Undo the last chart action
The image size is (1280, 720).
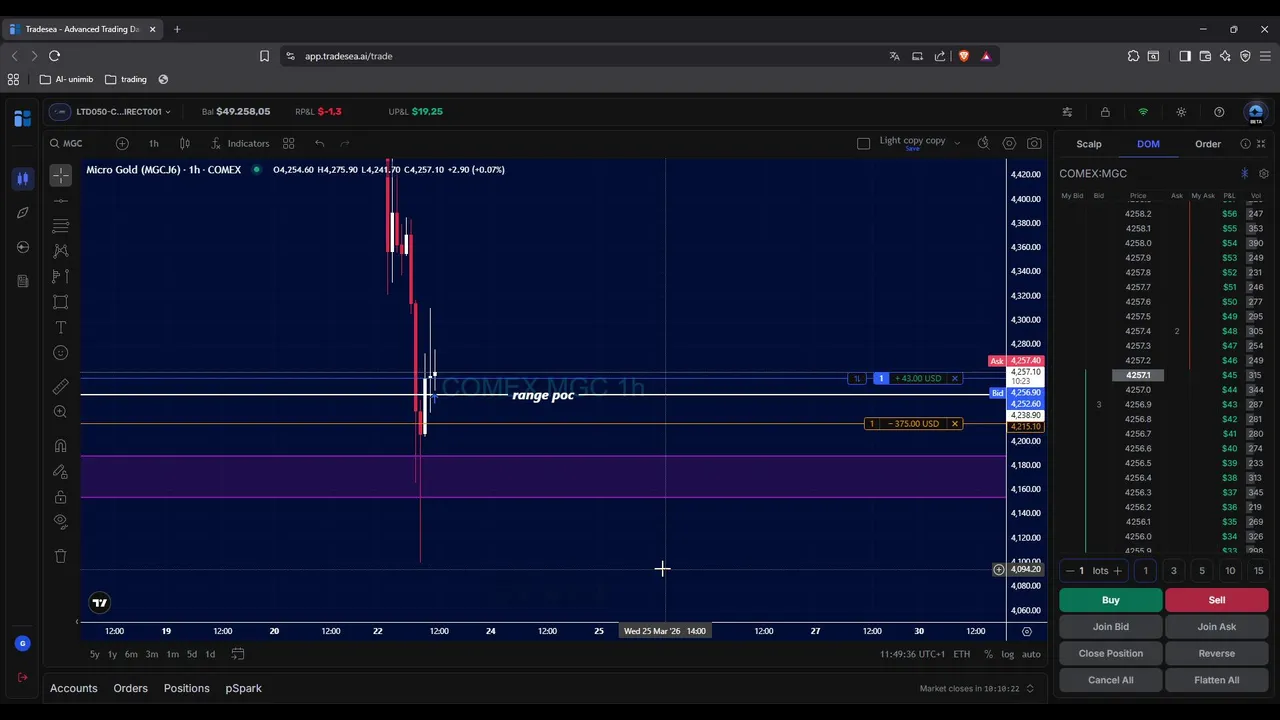click(319, 144)
